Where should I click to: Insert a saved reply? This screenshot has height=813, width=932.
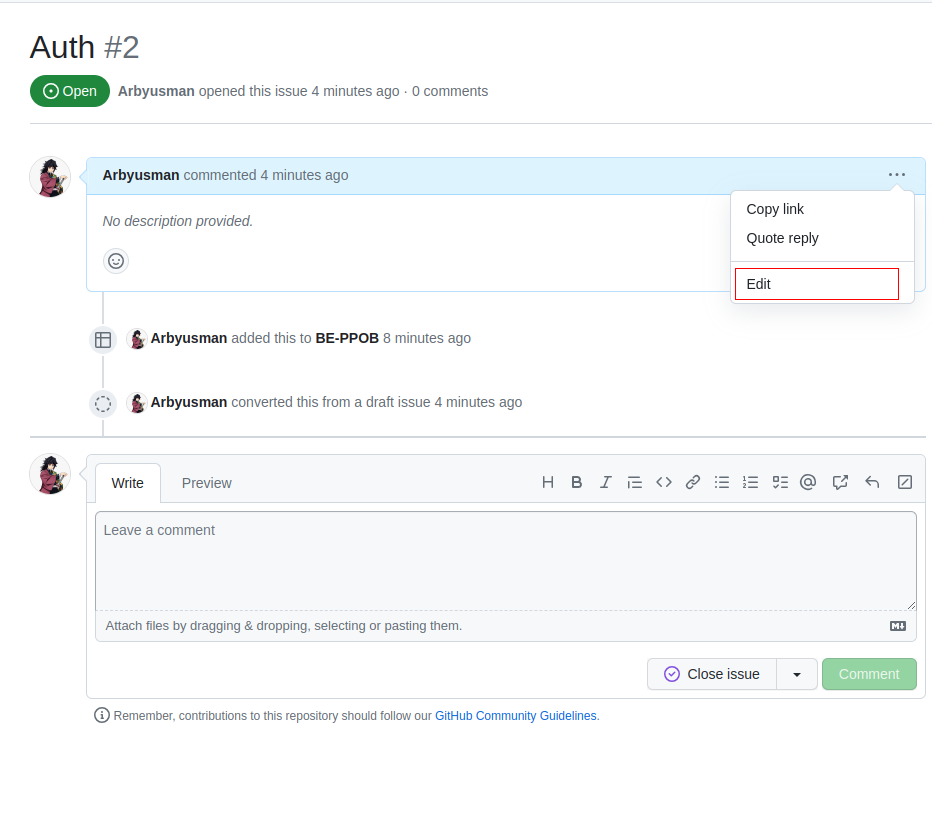click(x=872, y=482)
